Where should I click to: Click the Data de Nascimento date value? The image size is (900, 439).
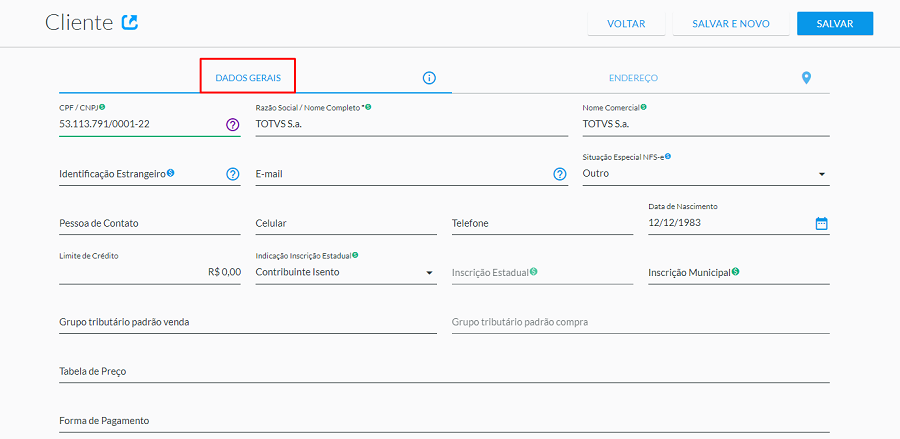(x=674, y=223)
